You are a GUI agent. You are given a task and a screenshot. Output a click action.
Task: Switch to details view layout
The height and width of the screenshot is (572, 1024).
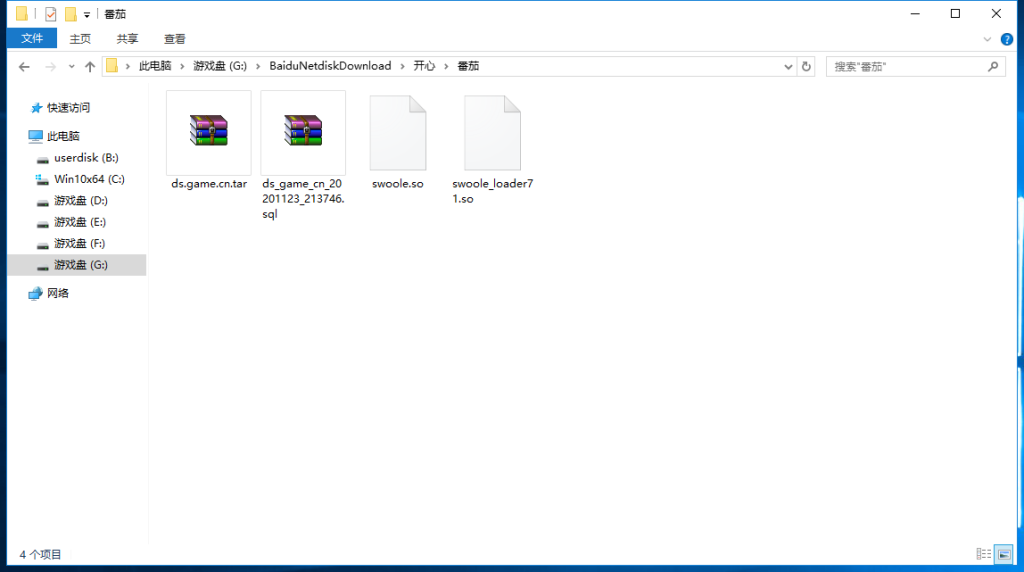tap(984, 554)
